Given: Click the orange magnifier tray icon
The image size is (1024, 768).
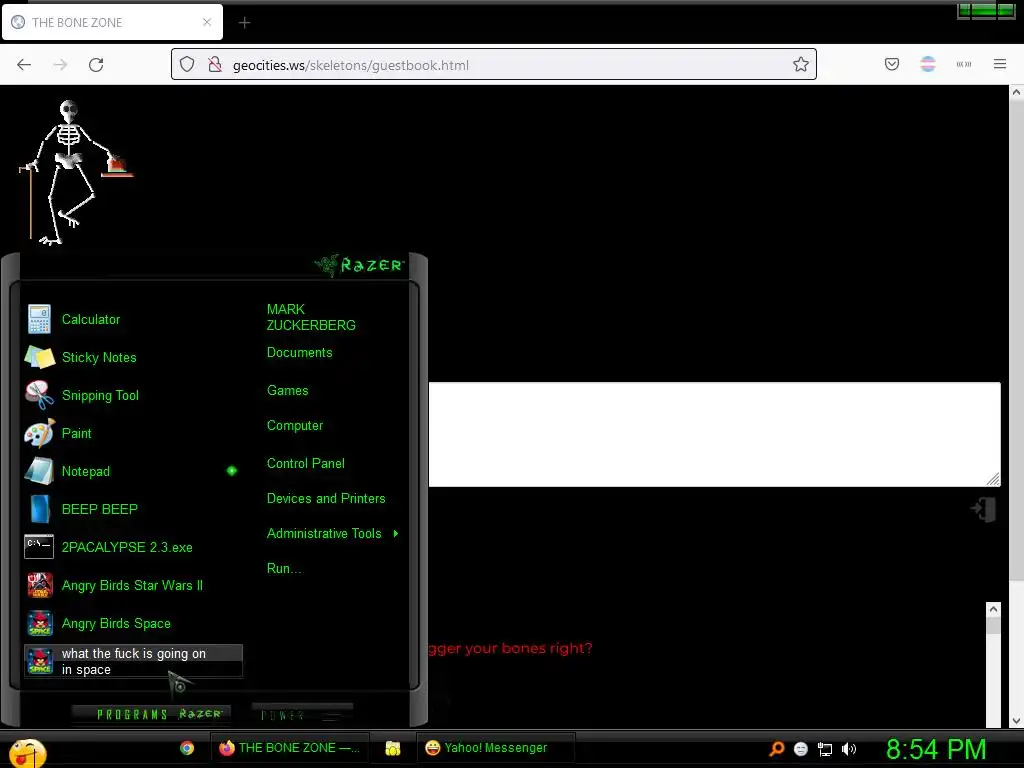Looking at the screenshot, I should pos(776,749).
